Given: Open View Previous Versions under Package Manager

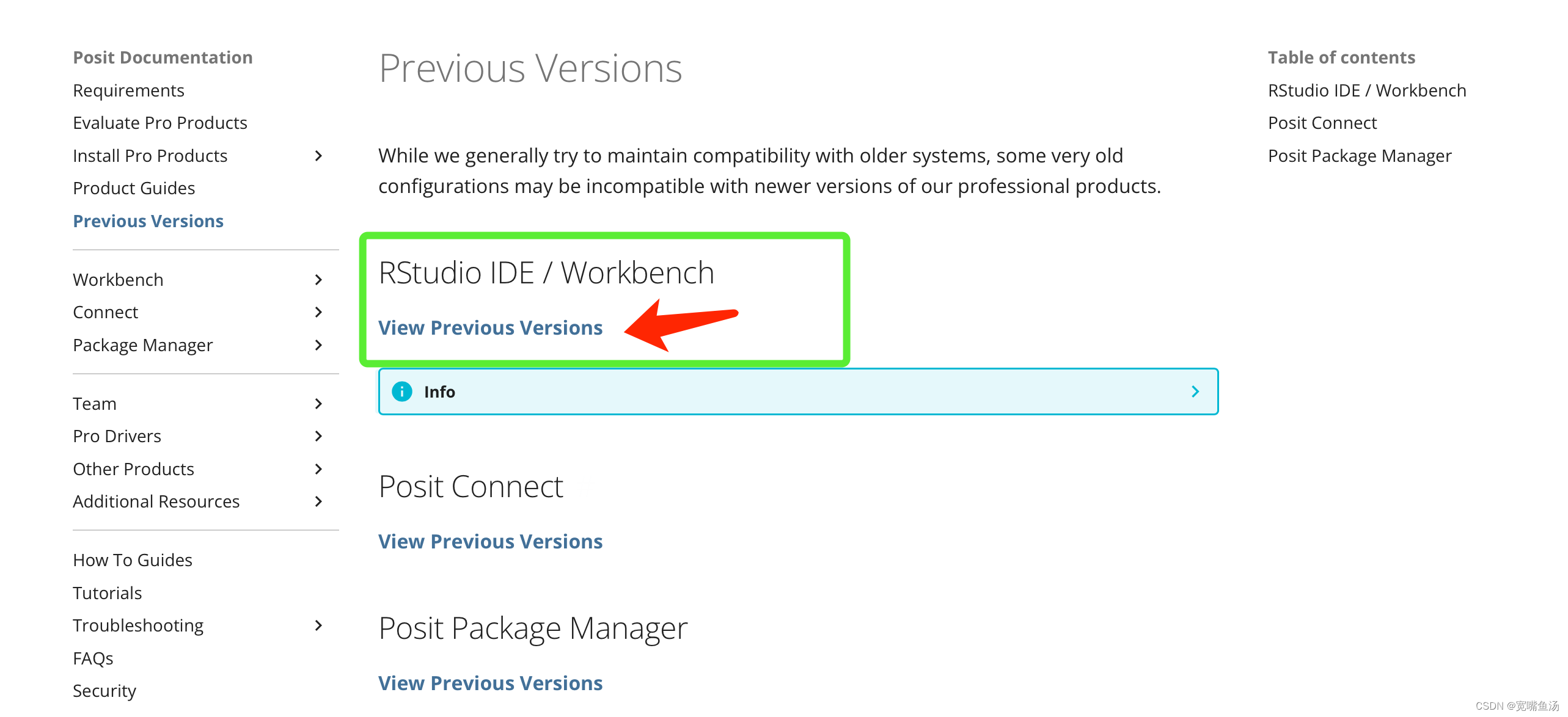Looking at the screenshot, I should [x=490, y=683].
